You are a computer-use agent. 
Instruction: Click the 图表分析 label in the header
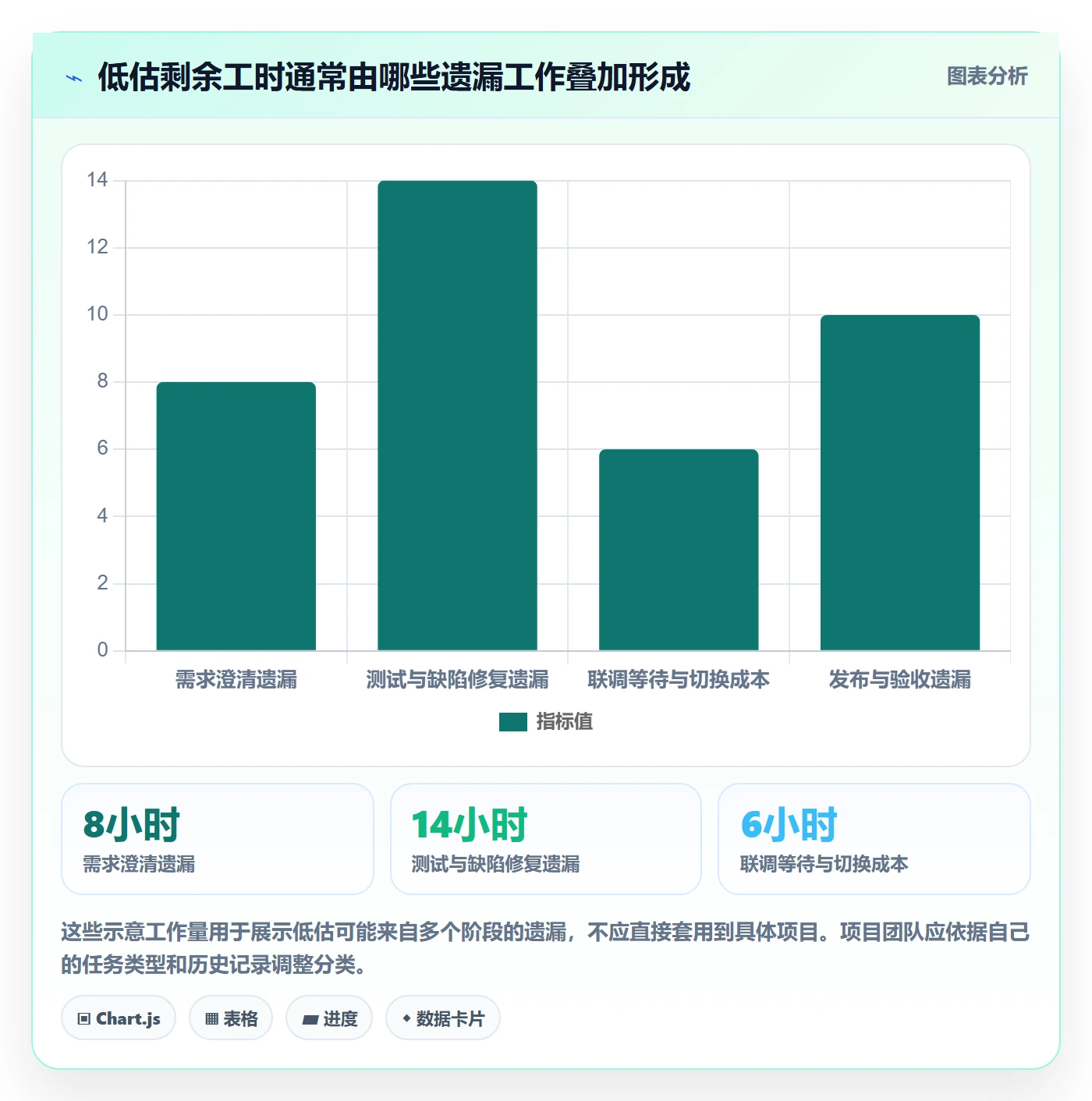(987, 76)
